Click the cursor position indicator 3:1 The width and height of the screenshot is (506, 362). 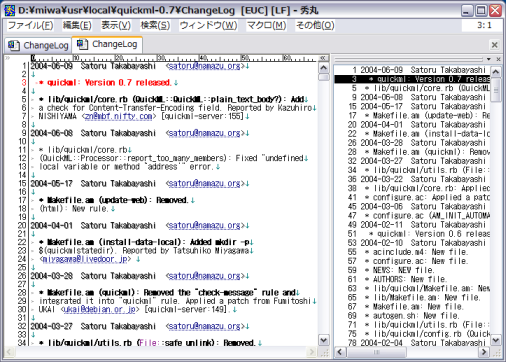pos(484,25)
